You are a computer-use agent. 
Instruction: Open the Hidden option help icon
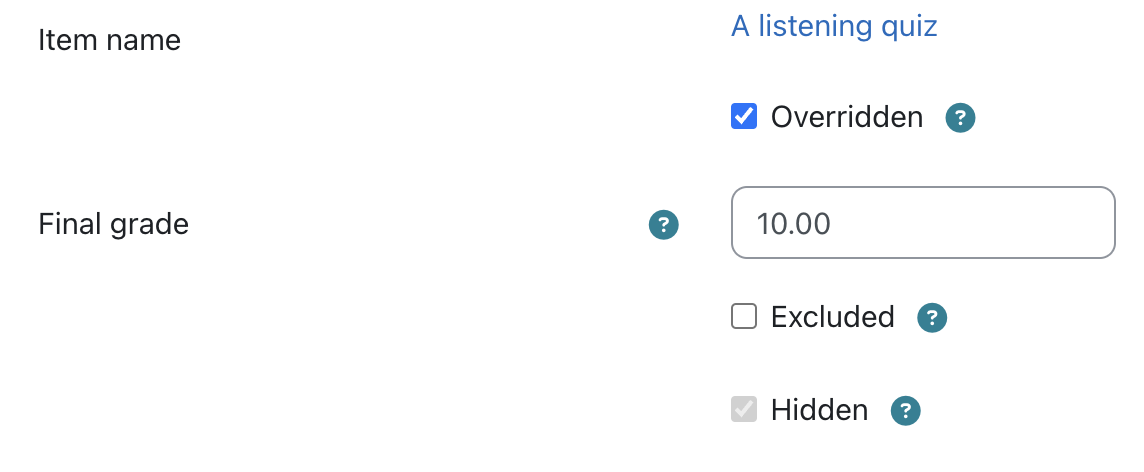(905, 411)
